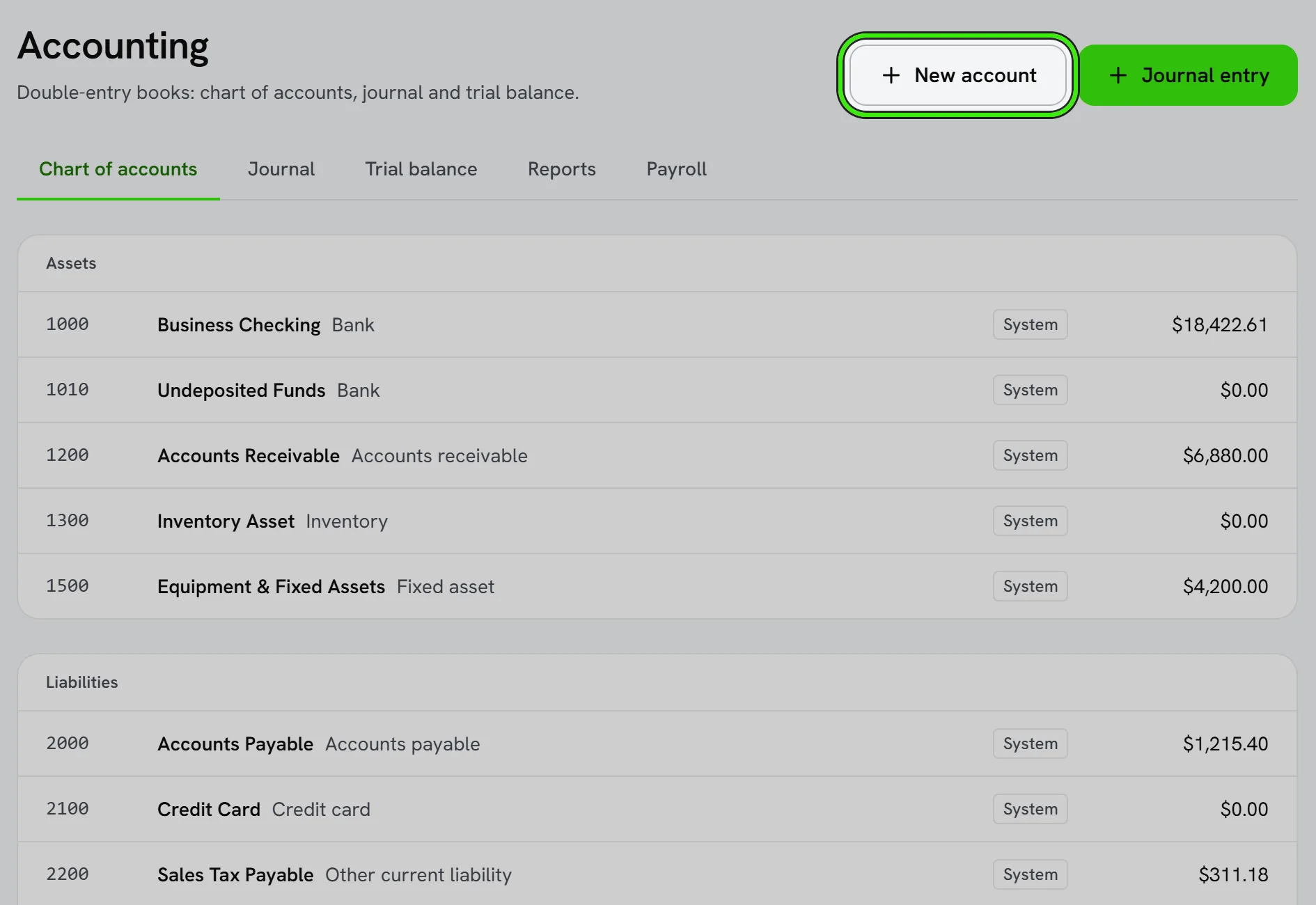
Task: Click the plus icon on Journal entry
Action: pos(1118,75)
